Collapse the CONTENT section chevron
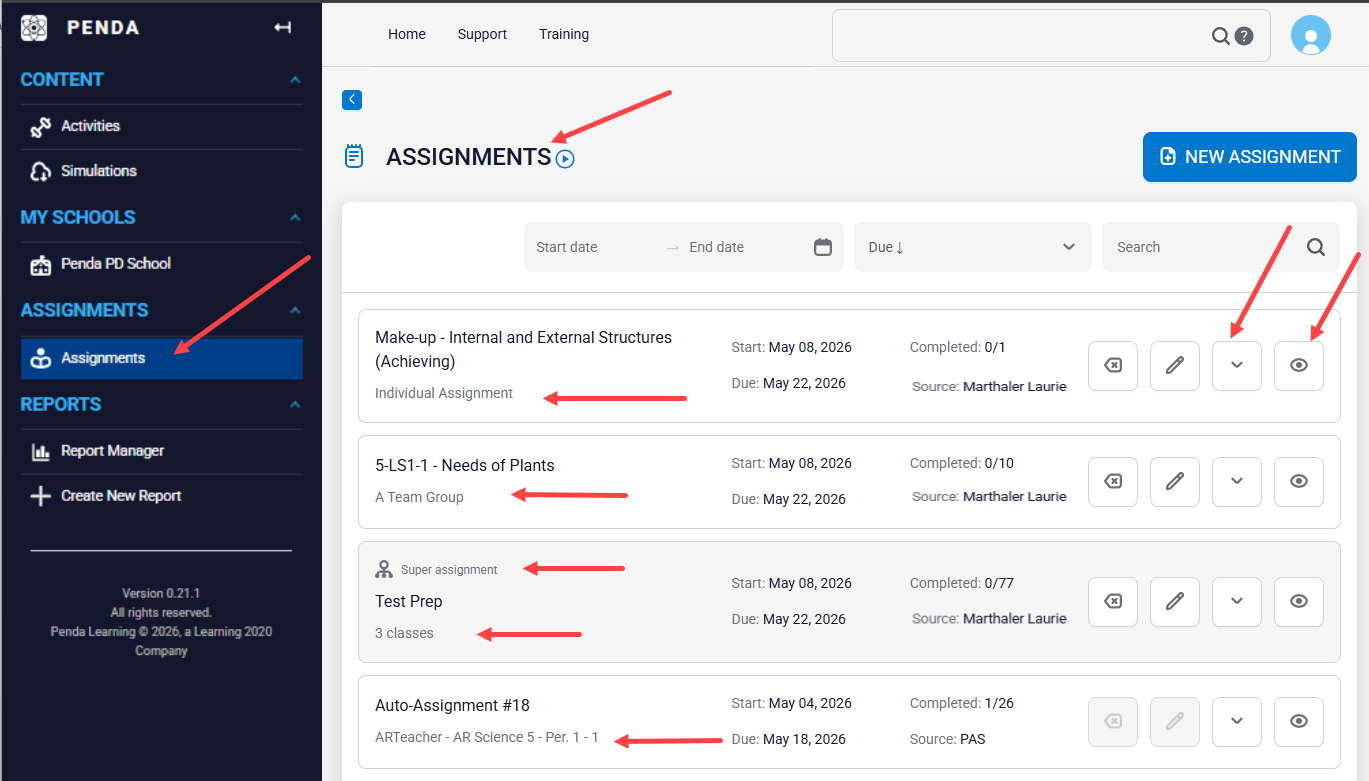The height and width of the screenshot is (781, 1369). [x=294, y=80]
